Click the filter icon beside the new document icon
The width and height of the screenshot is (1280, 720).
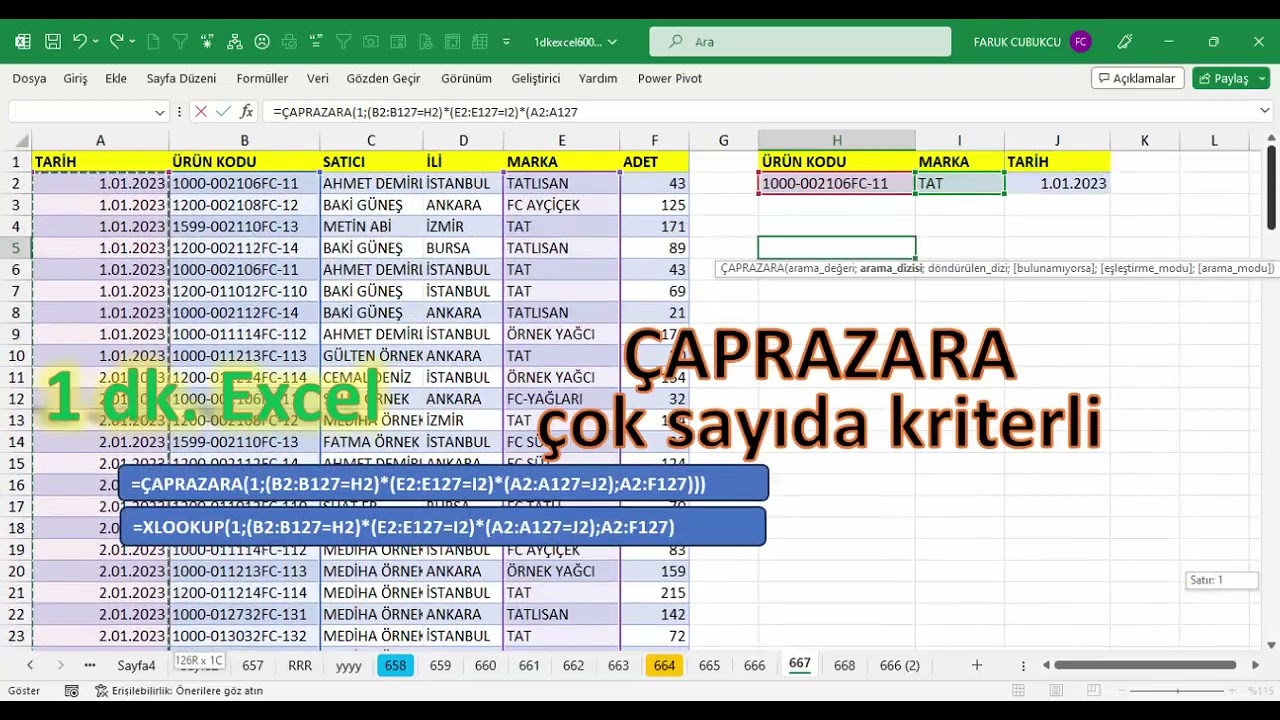click(x=180, y=42)
